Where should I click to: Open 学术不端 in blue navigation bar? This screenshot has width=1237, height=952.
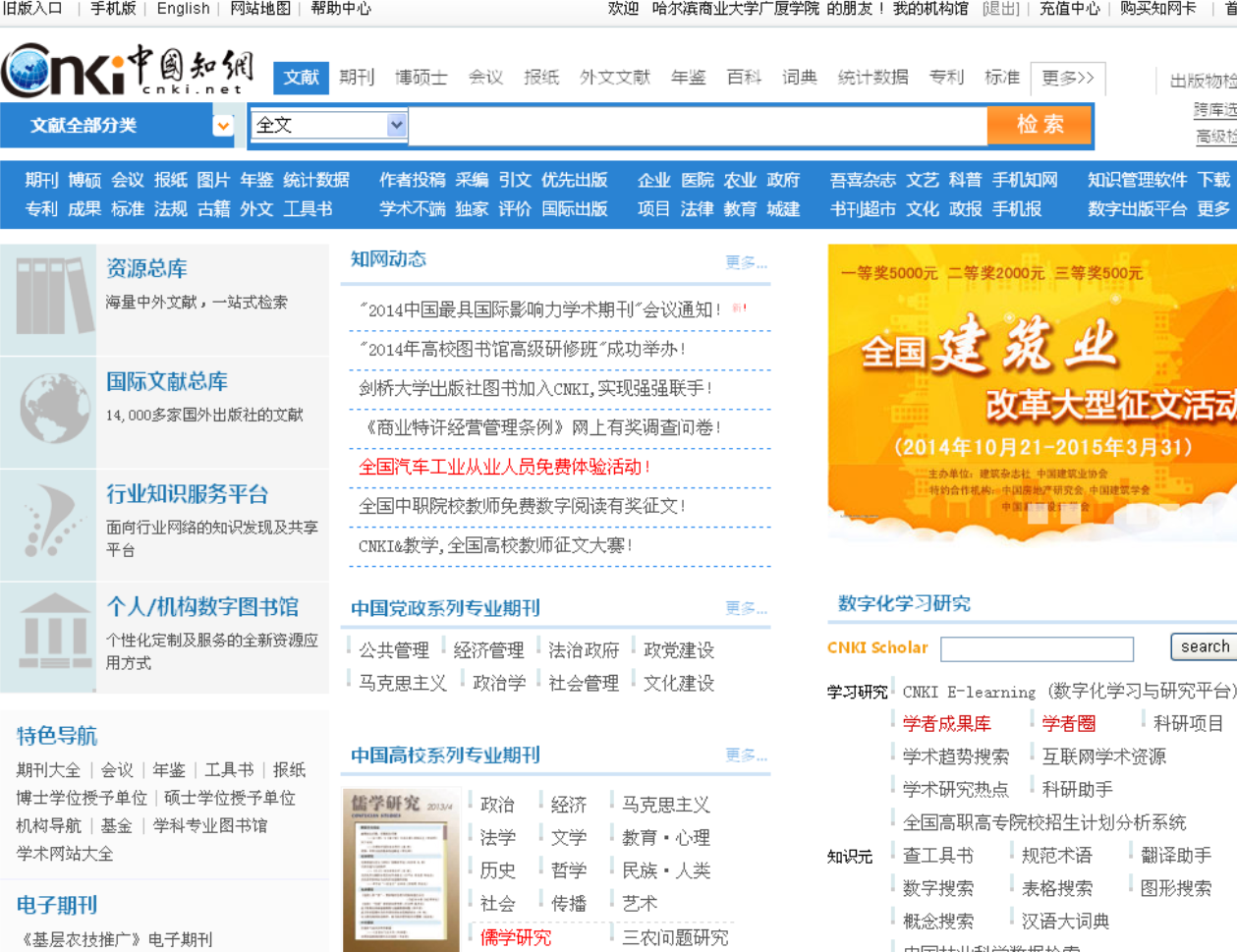tap(413, 209)
